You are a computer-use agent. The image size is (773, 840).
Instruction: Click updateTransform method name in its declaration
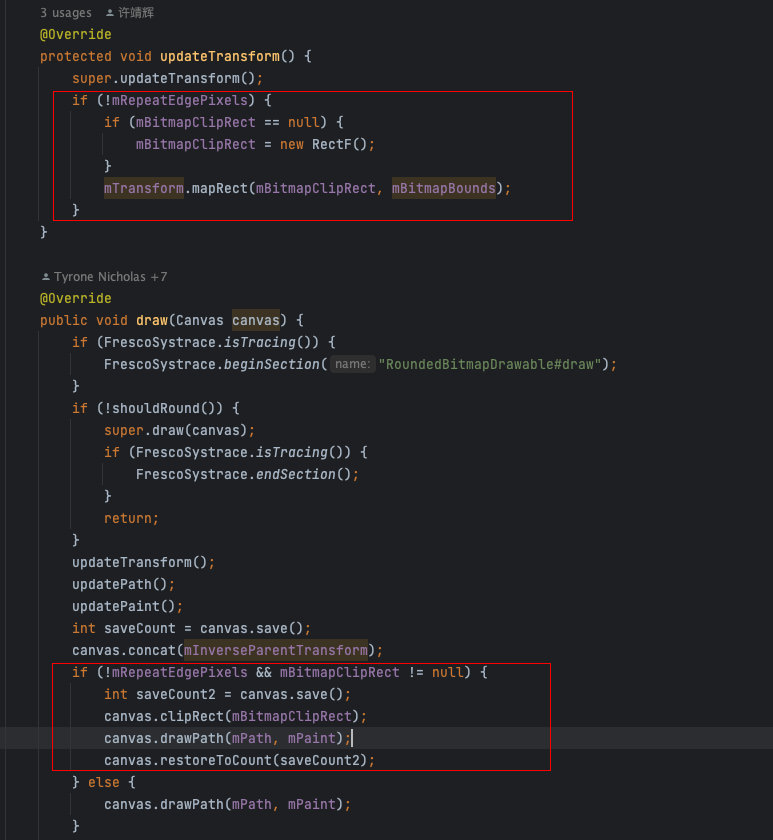tap(220, 57)
